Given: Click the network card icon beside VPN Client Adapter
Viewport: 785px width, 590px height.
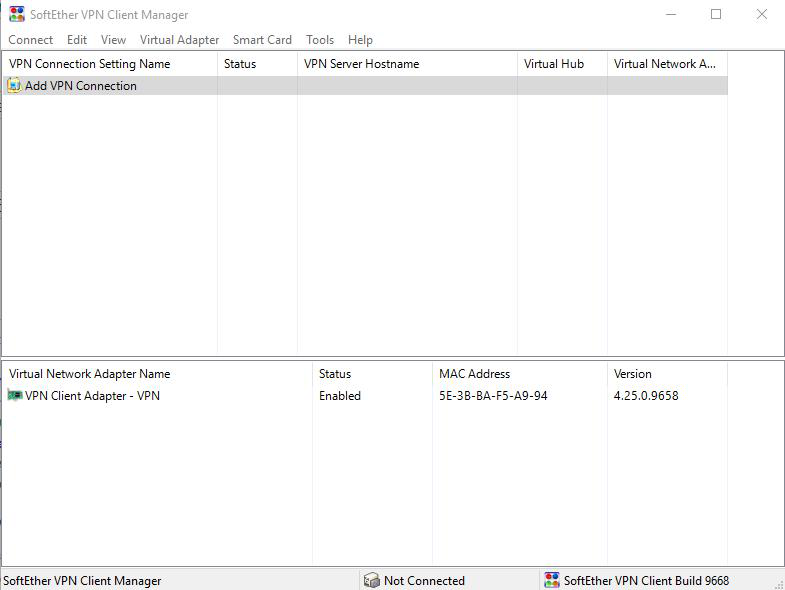Looking at the screenshot, I should [15, 396].
